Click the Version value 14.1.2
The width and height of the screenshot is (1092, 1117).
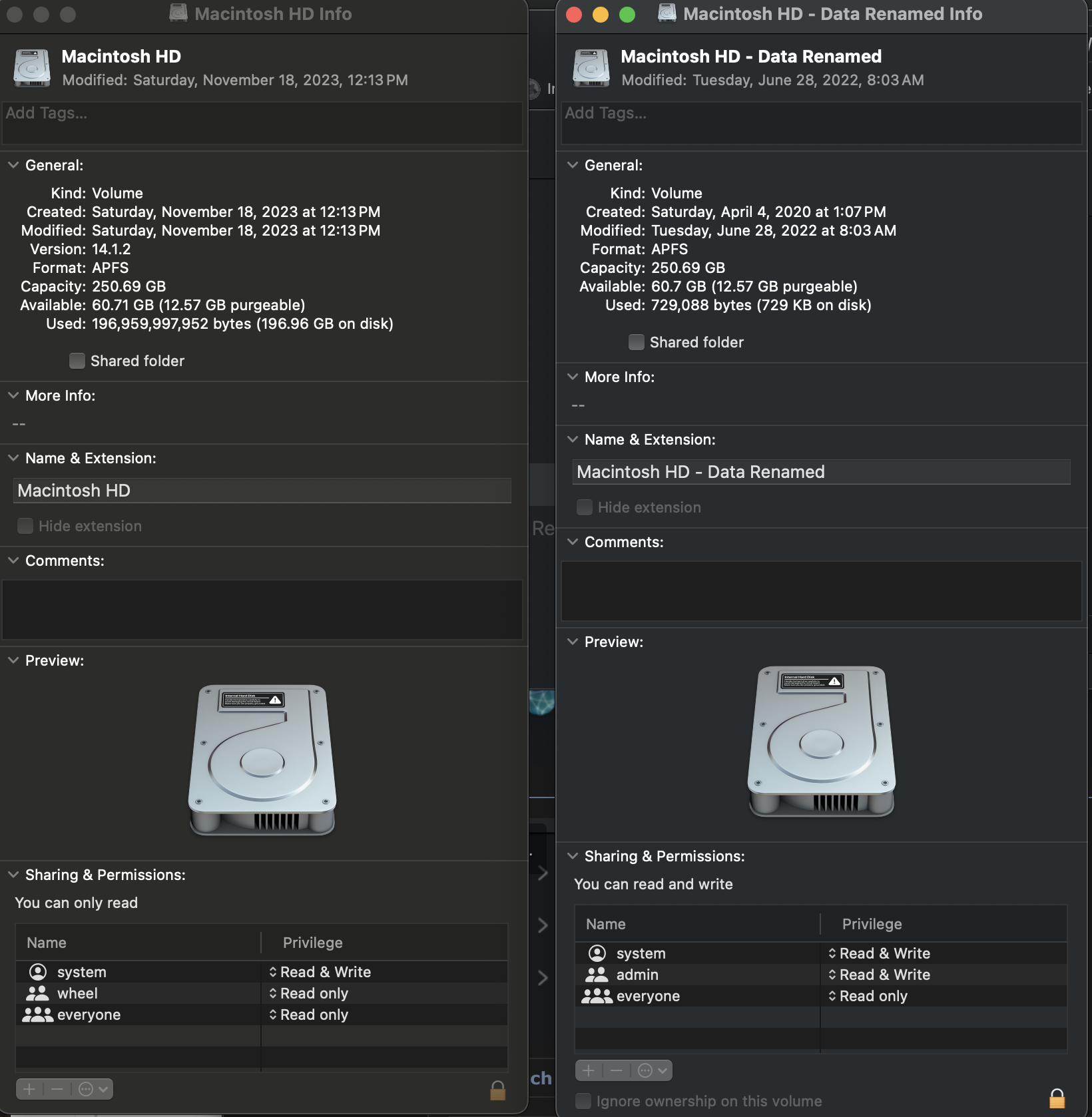click(x=111, y=249)
